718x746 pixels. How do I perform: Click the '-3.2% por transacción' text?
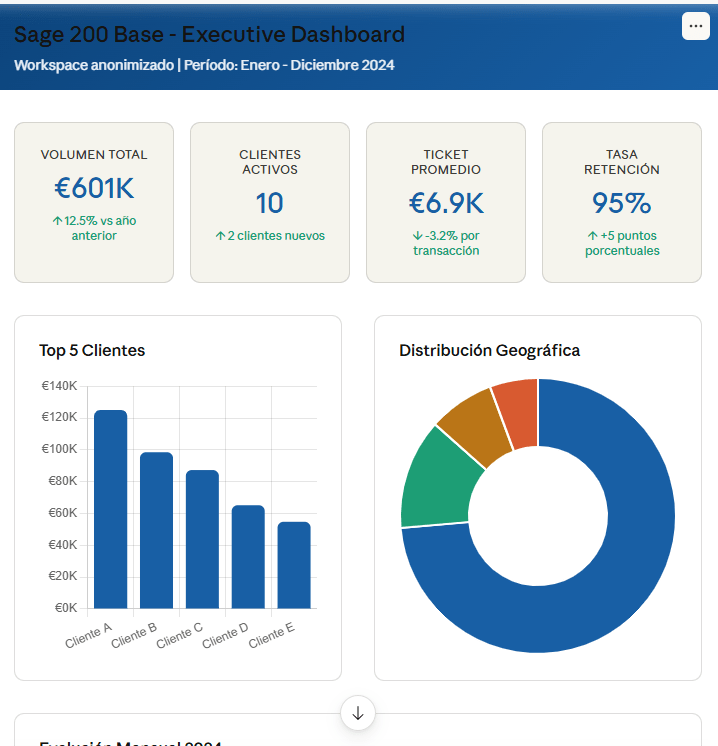pos(446,243)
